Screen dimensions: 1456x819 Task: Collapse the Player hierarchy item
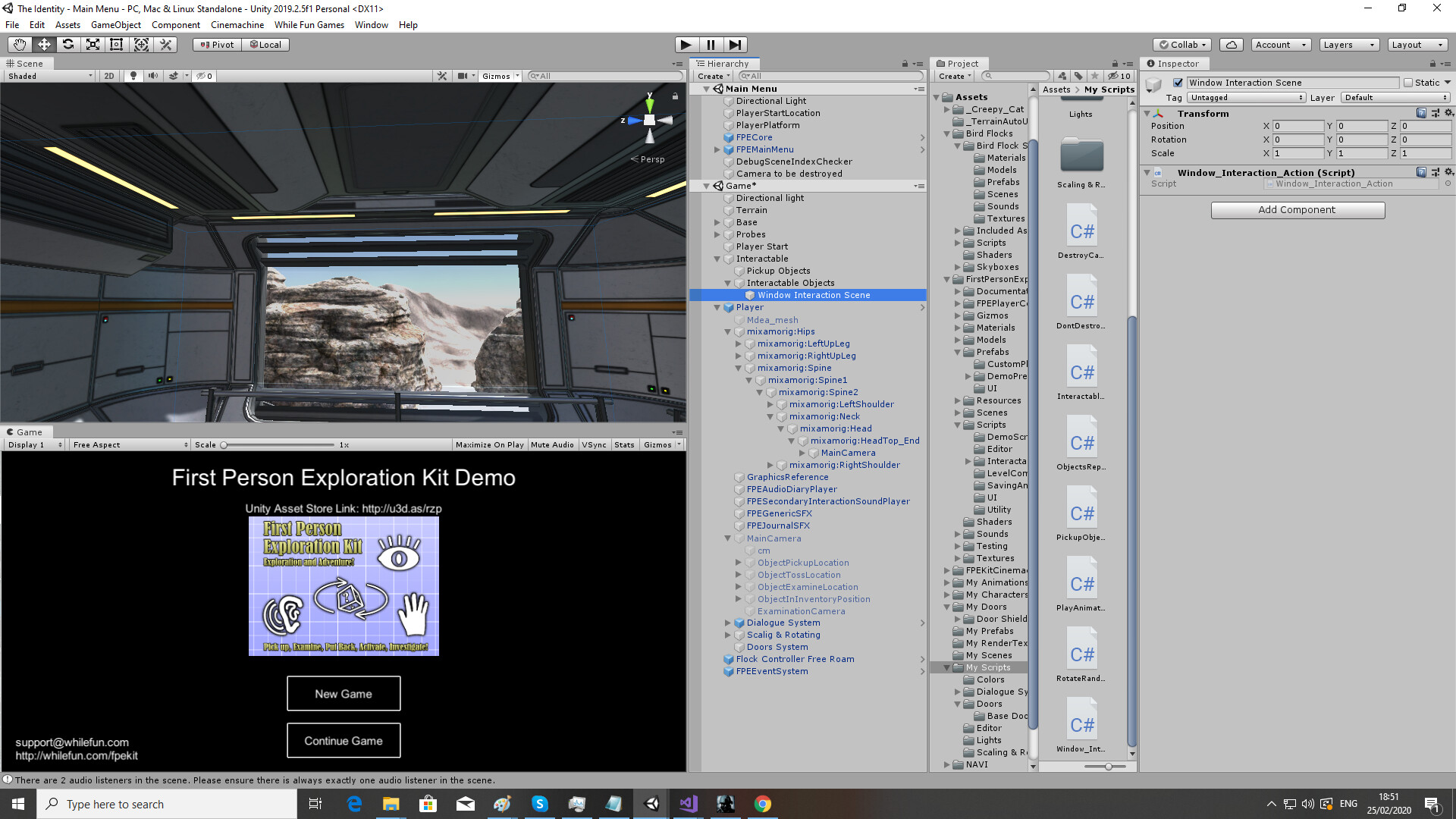coord(717,308)
